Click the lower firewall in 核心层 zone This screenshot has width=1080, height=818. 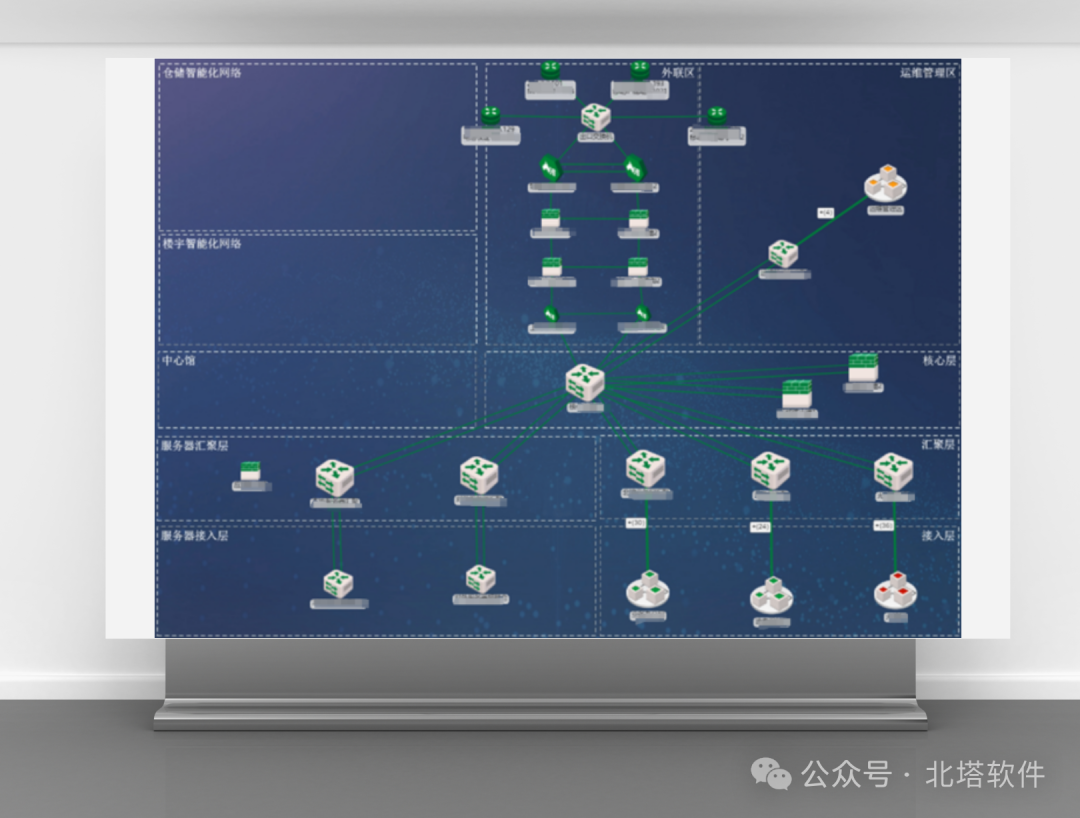(x=797, y=395)
